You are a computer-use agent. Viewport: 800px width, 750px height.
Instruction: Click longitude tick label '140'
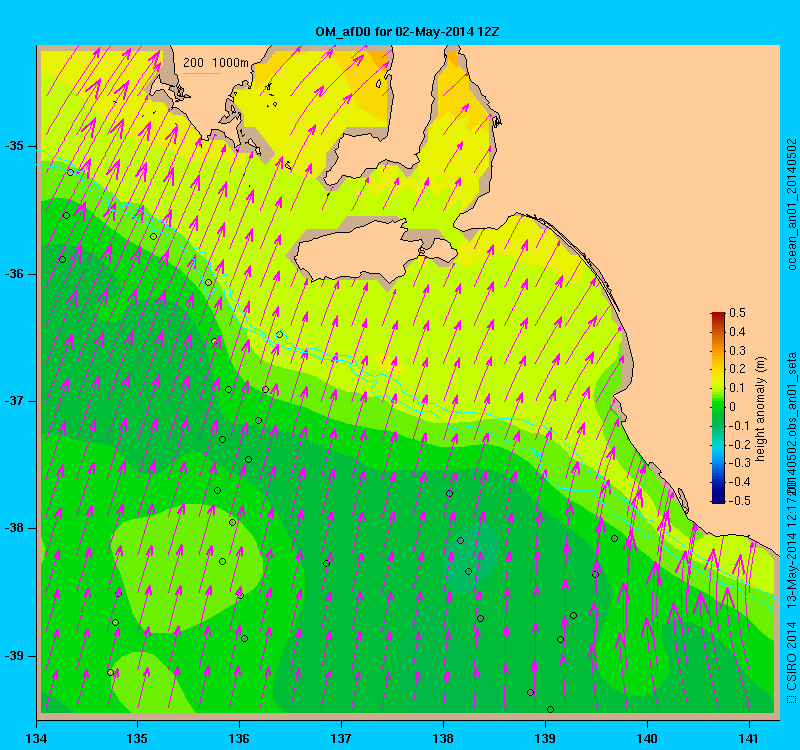pyautogui.click(x=647, y=738)
